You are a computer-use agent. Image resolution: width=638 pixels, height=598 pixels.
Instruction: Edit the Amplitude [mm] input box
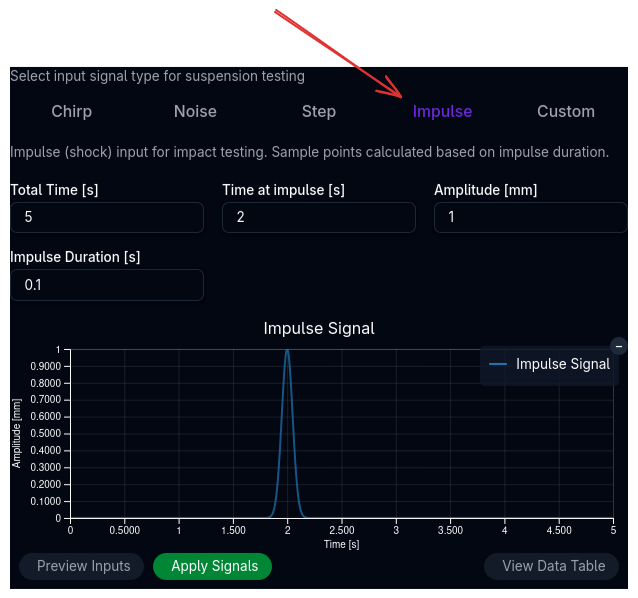click(530, 217)
